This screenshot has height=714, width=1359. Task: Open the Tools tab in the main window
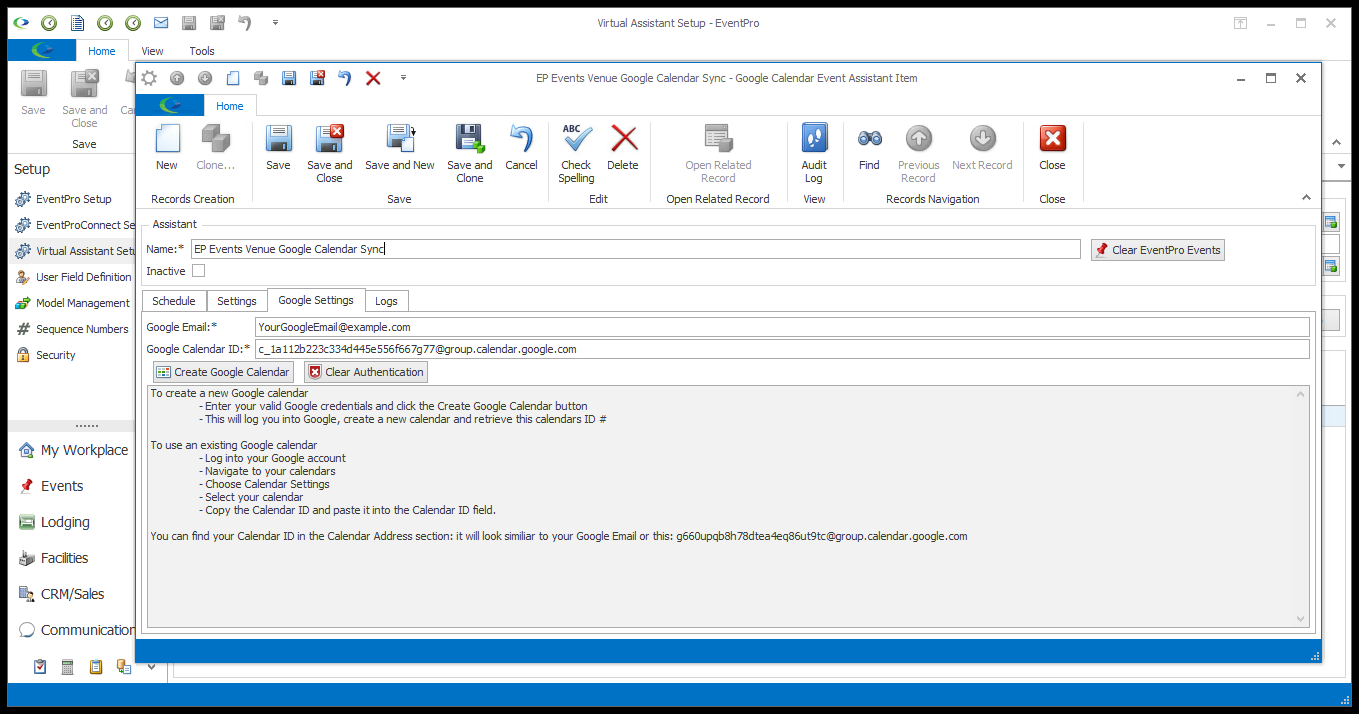[202, 51]
